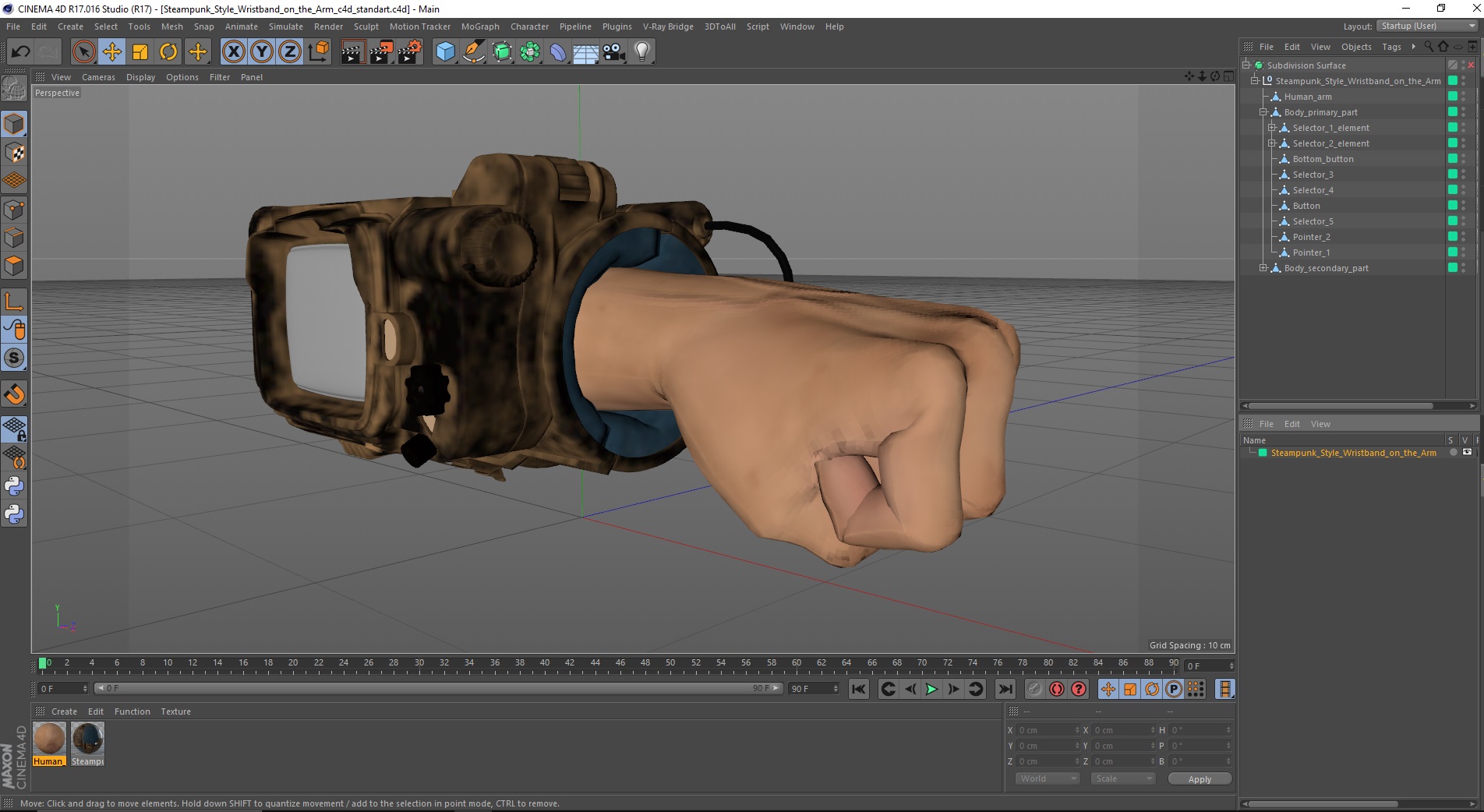
Task: Open the World coordinate dropdown
Action: click(x=1048, y=778)
